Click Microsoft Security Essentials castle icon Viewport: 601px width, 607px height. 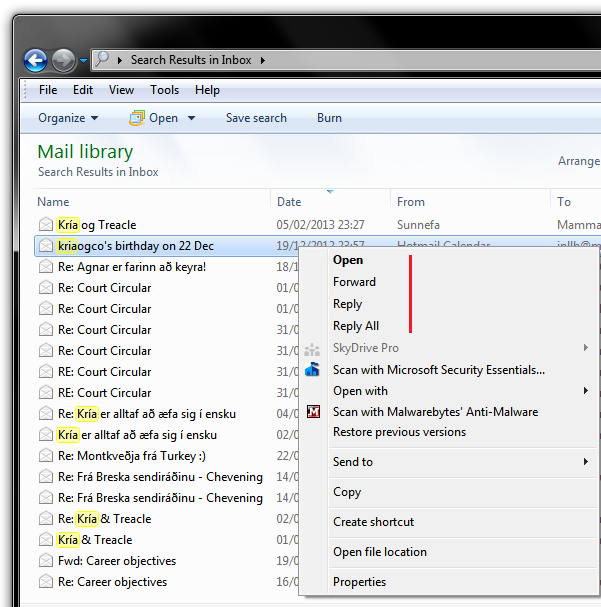[x=312, y=369]
